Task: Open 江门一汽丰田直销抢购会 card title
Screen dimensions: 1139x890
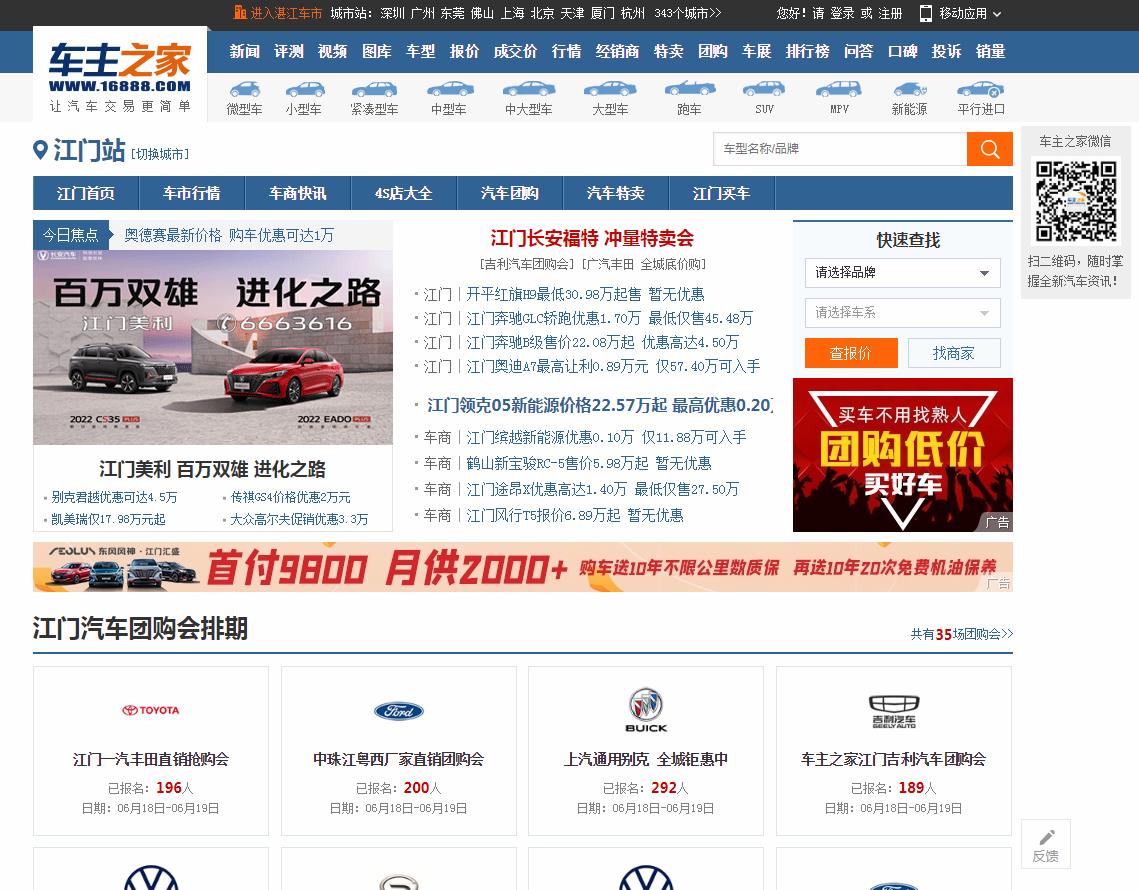Action: coord(151,759)
